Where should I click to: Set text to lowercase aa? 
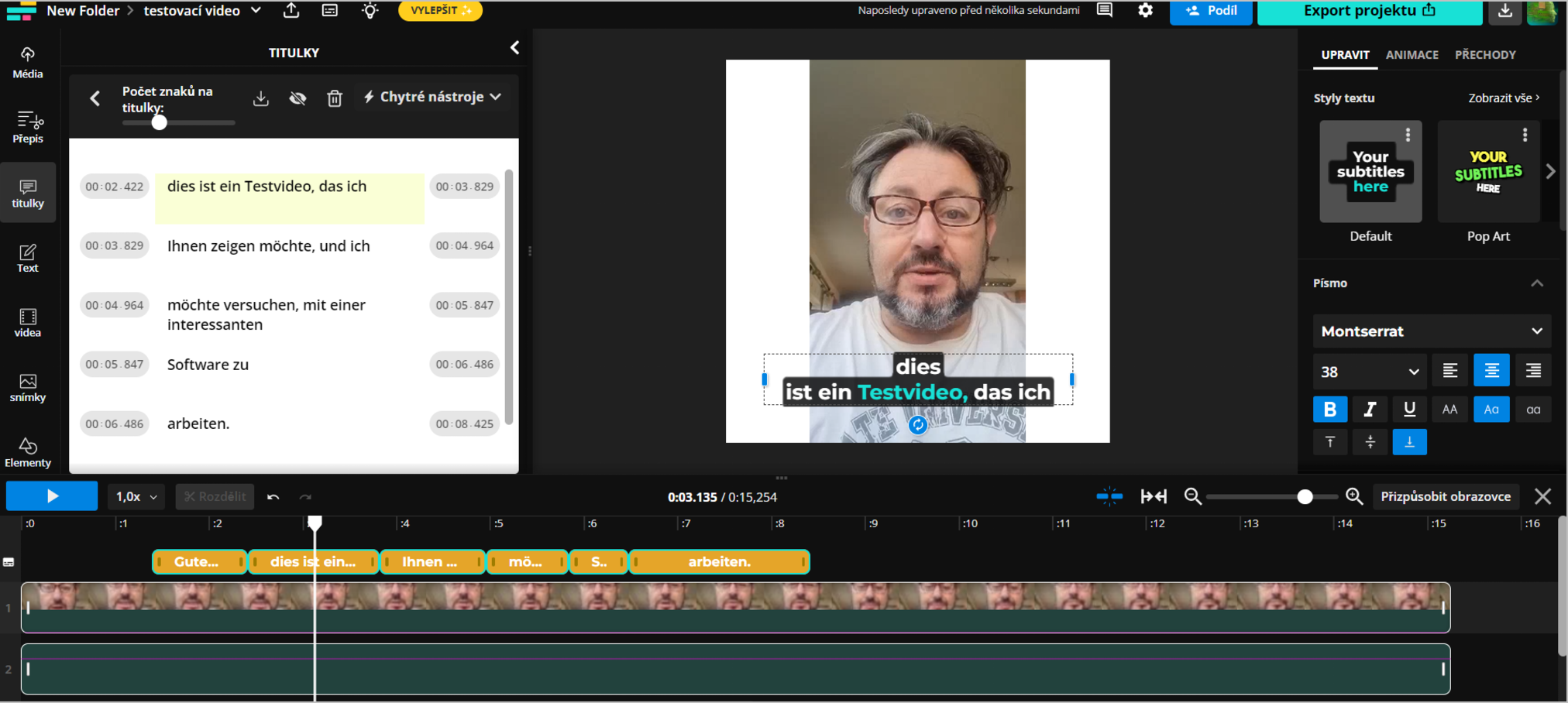tap(1533, 410)
